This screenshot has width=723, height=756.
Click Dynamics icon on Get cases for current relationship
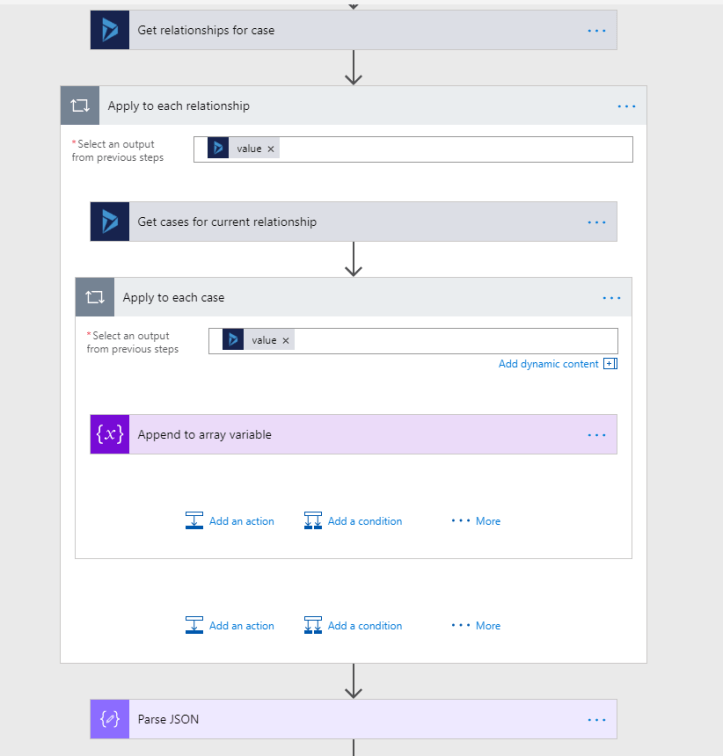pos(110,222)
